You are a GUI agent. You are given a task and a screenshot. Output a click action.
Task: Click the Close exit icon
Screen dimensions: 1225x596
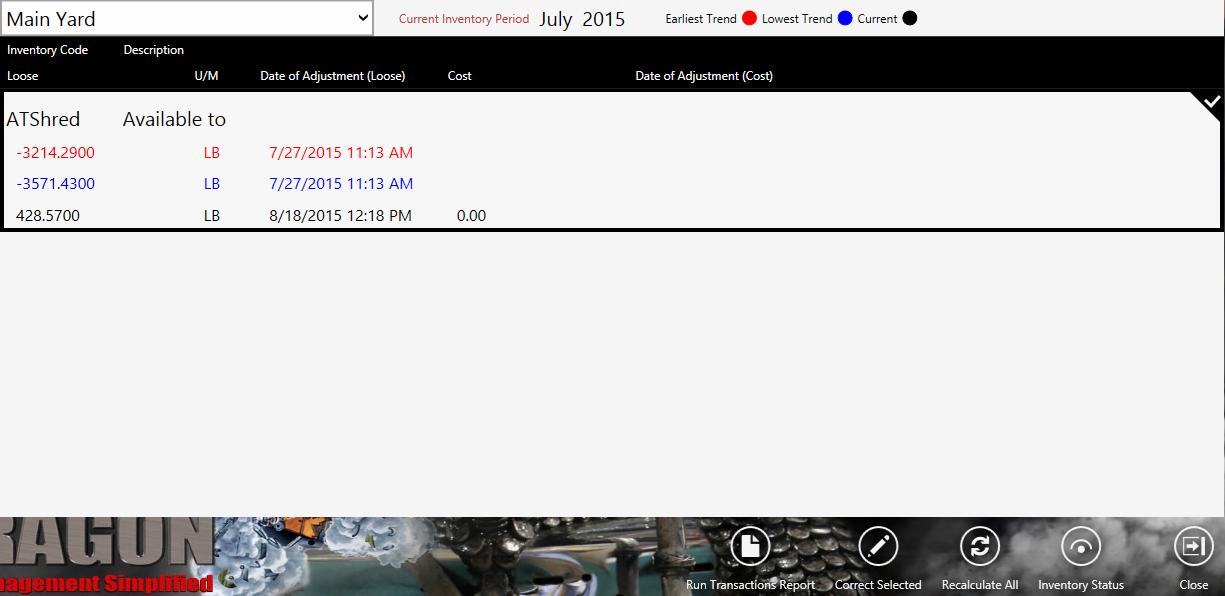tap(1193, 546)
